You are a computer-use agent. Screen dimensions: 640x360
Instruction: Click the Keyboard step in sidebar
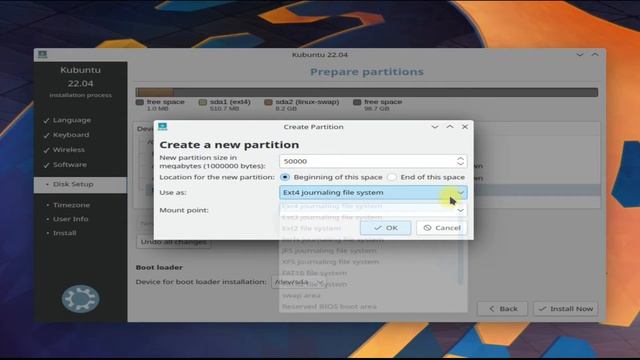71,135
